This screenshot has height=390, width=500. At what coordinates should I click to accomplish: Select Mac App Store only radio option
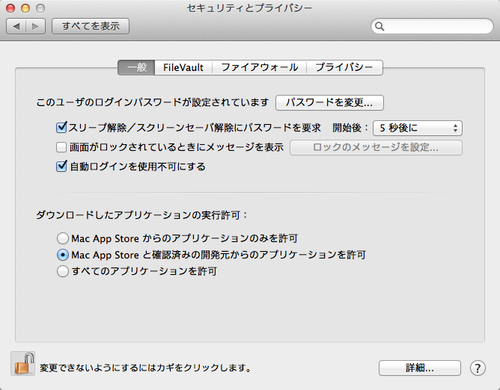point(63,239)
